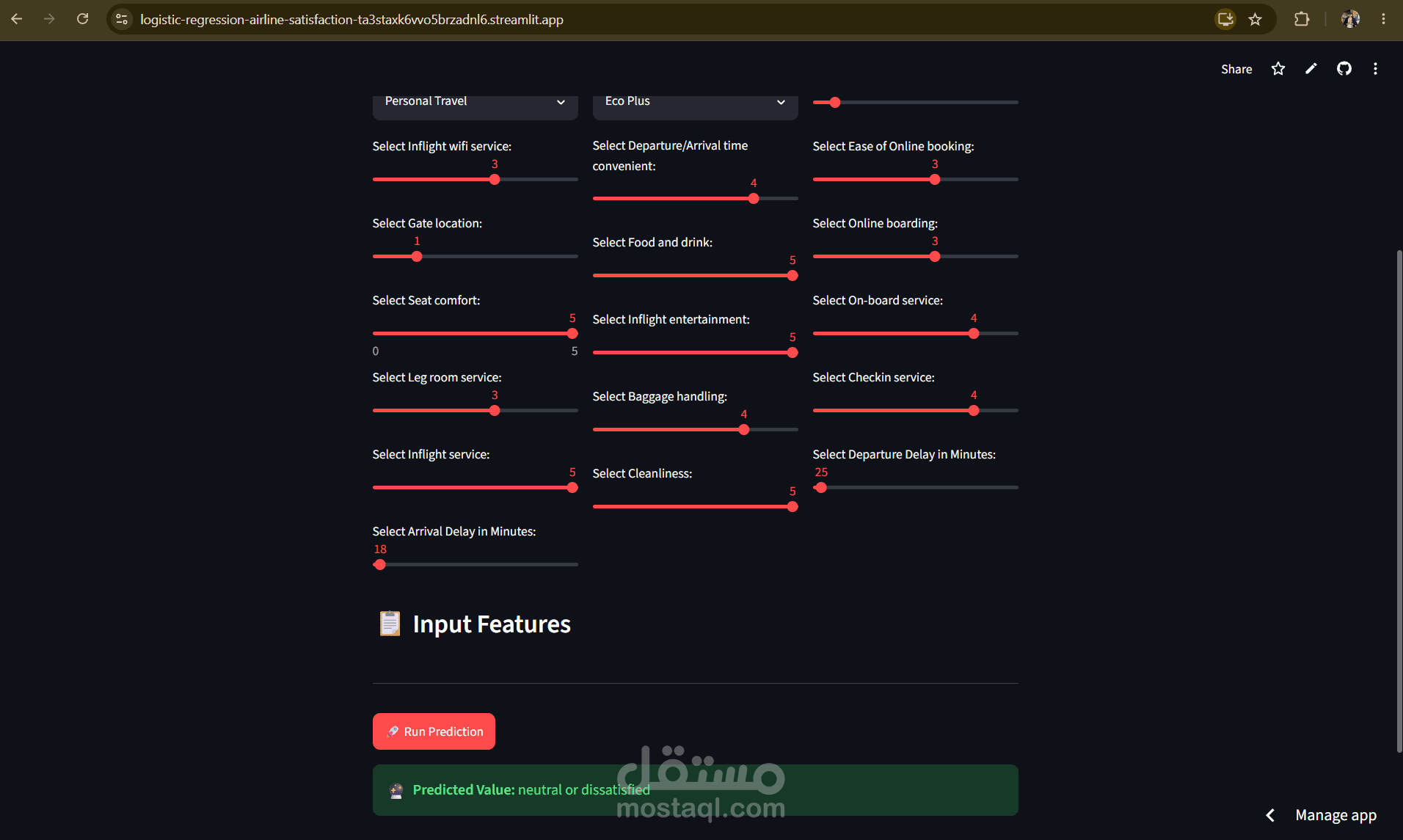Click the Predicted Value result message
The width and height of the screenshot is (1403, 840).
pos(695,790)
